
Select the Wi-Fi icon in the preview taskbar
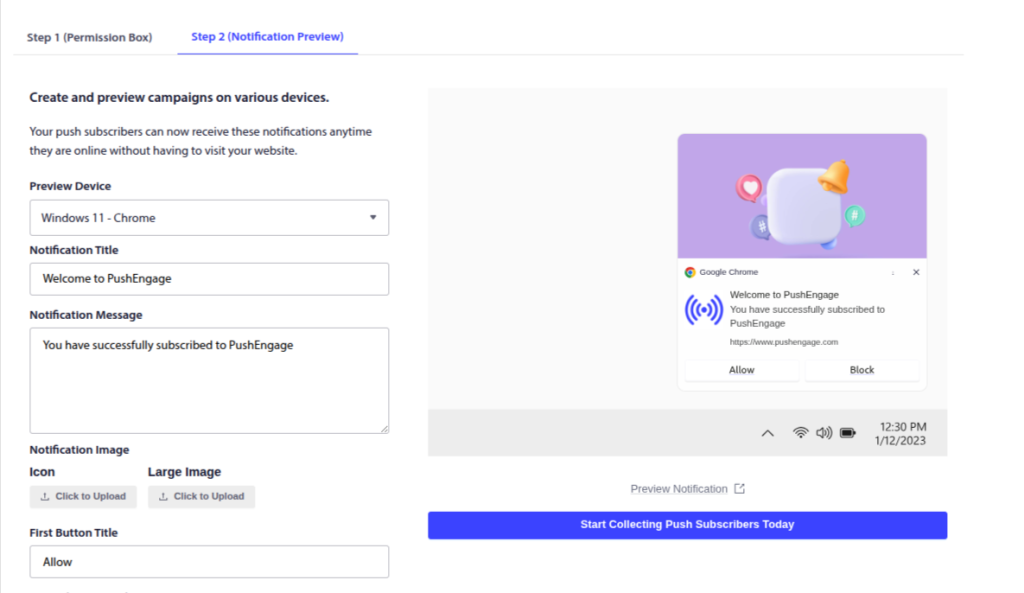tap(799, 432)
